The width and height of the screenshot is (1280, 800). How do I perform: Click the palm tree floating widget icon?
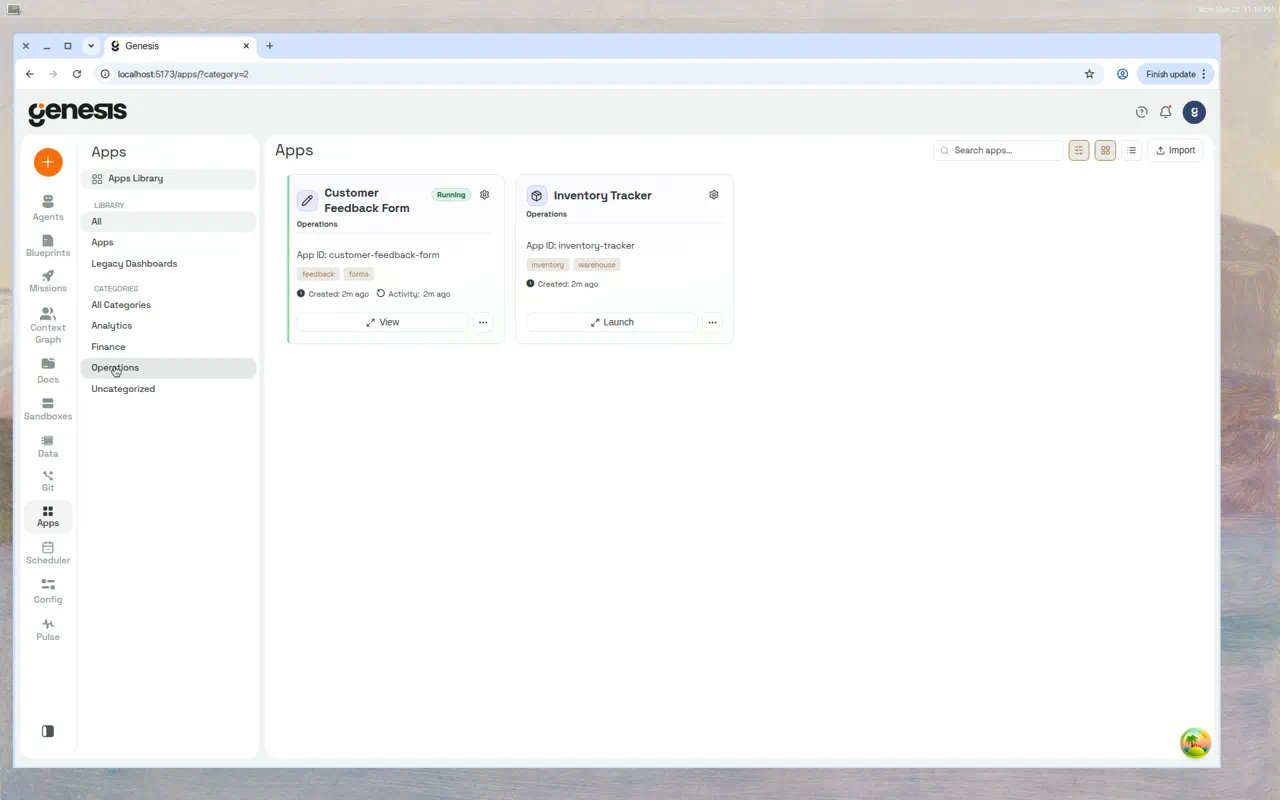click(x=1195, y=743)
